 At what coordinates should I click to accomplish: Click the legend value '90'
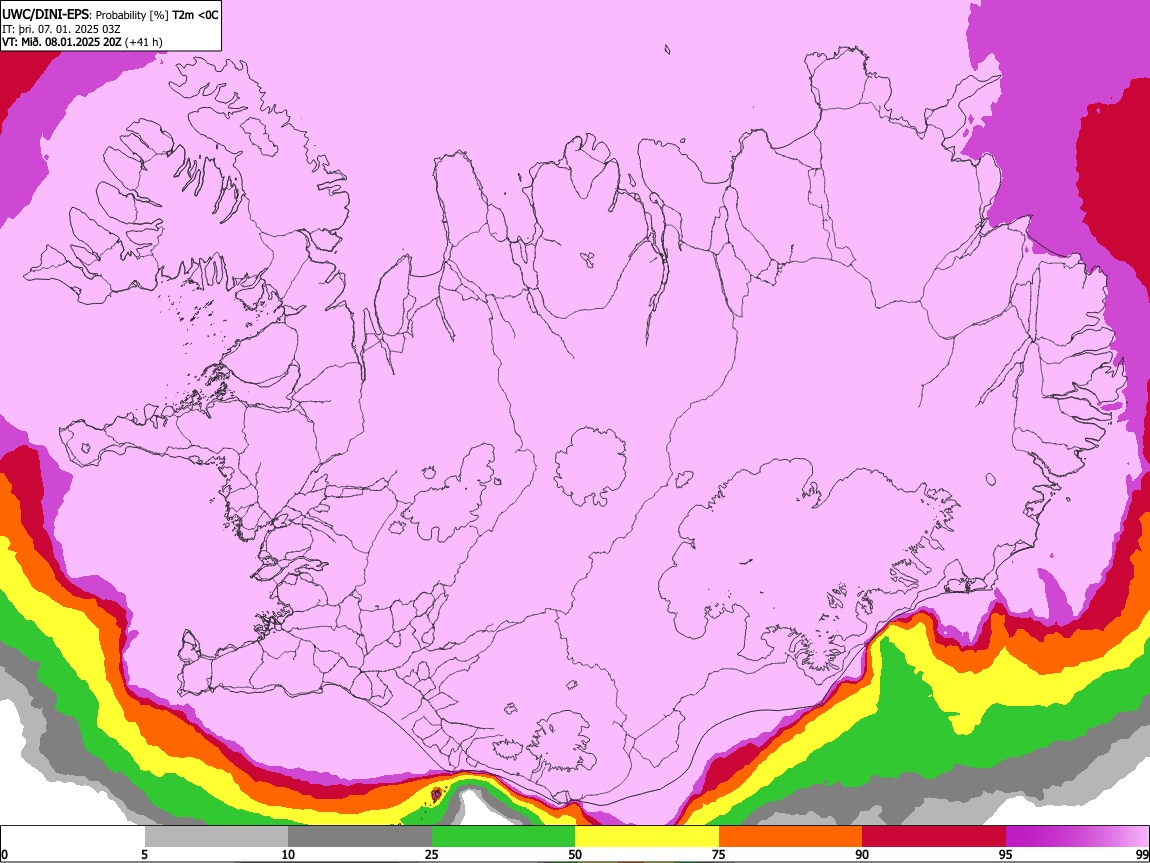coord(862,855)
